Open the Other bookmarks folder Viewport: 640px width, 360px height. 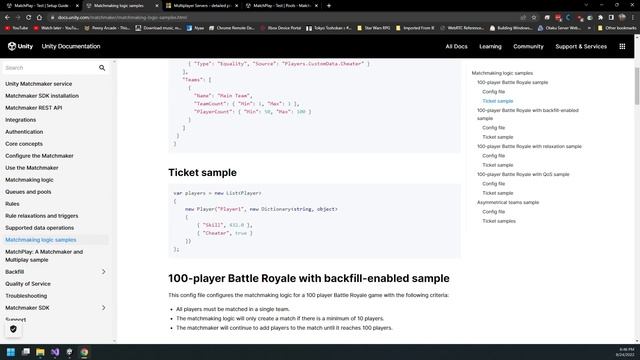click(x=617, y=28)
